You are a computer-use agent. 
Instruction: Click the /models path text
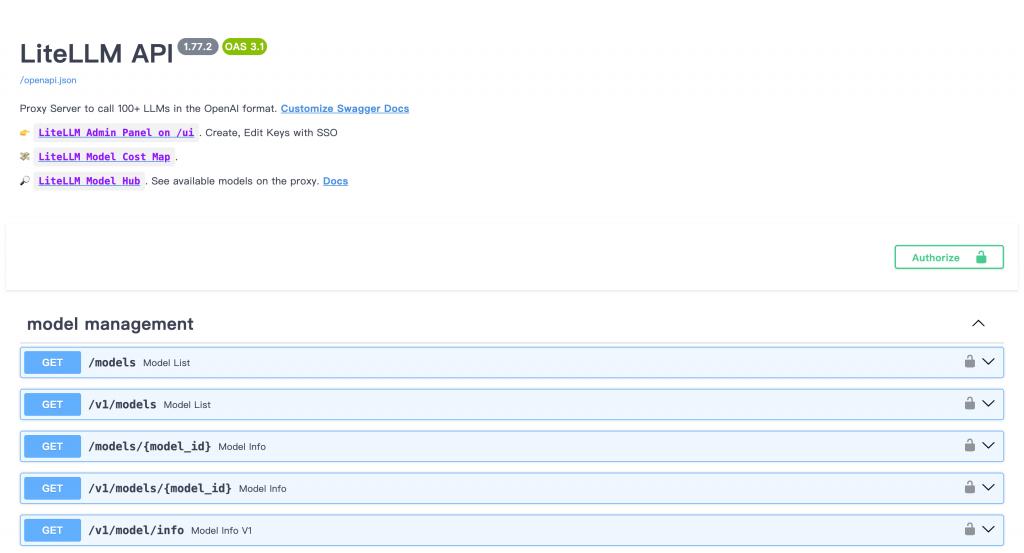pyautogui.click(x=112, y=362)
